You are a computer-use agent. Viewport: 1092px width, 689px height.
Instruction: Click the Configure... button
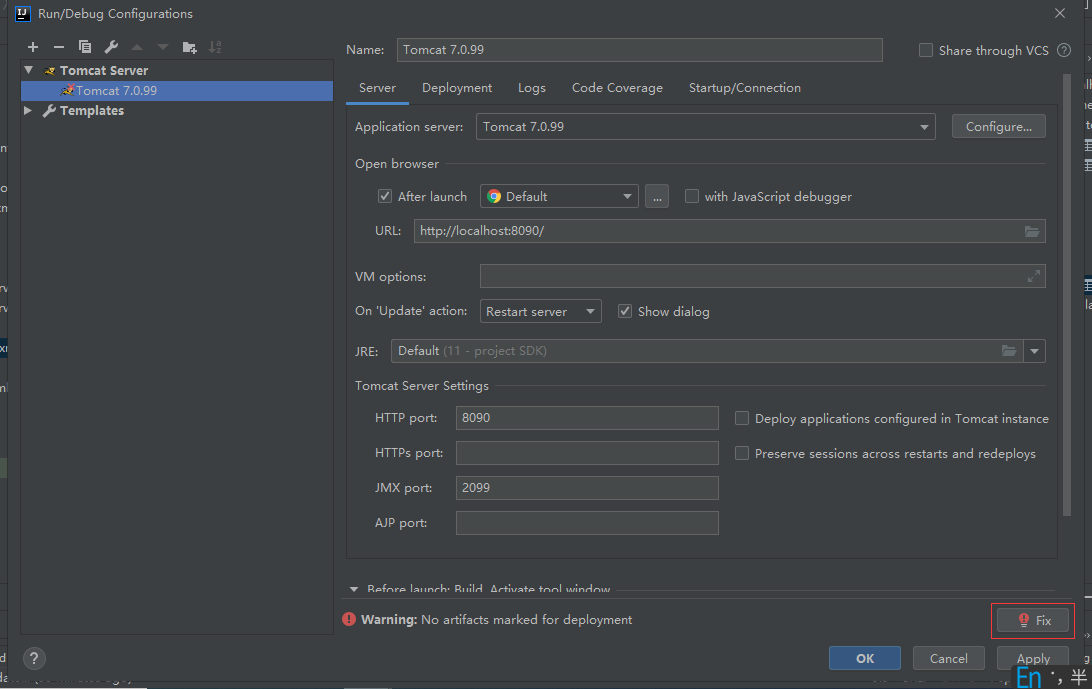tap(999, 127)
